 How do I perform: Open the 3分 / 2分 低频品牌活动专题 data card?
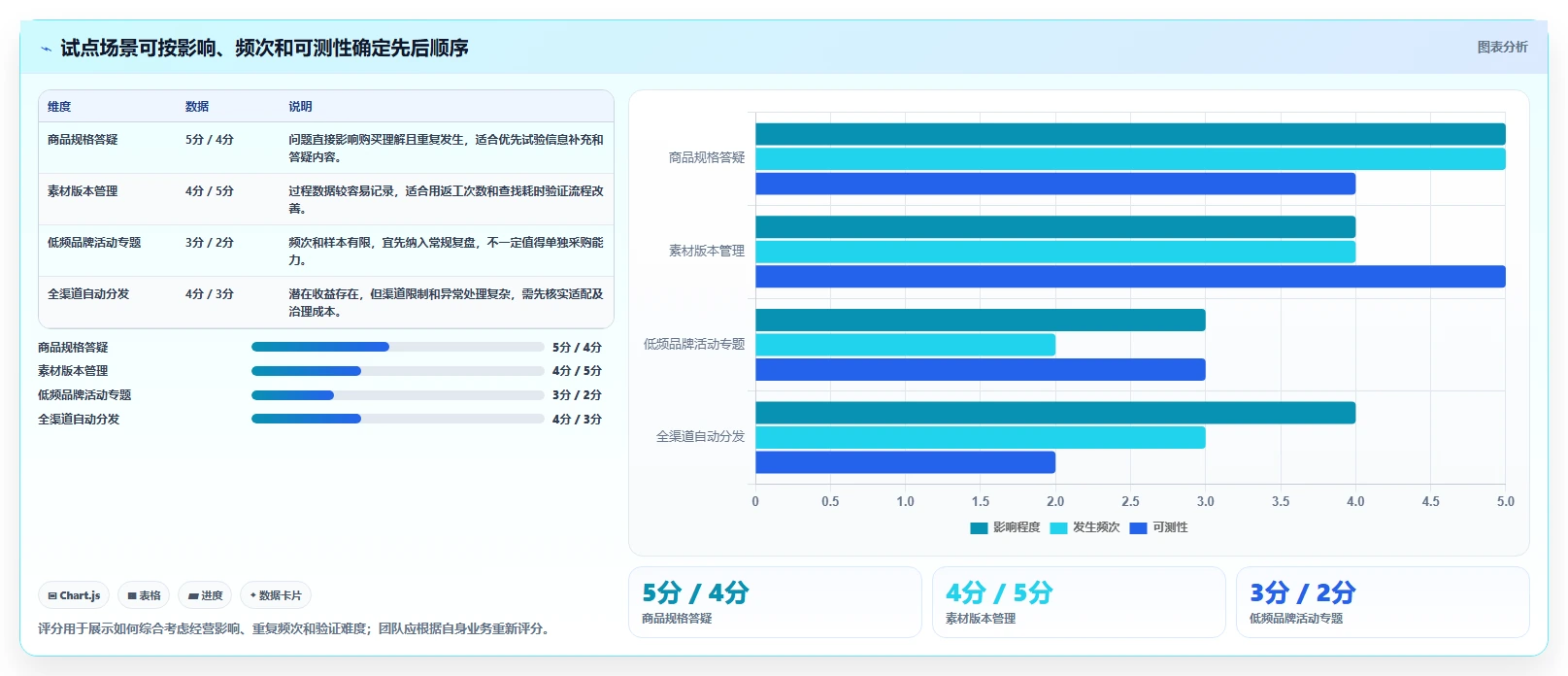1383,602
